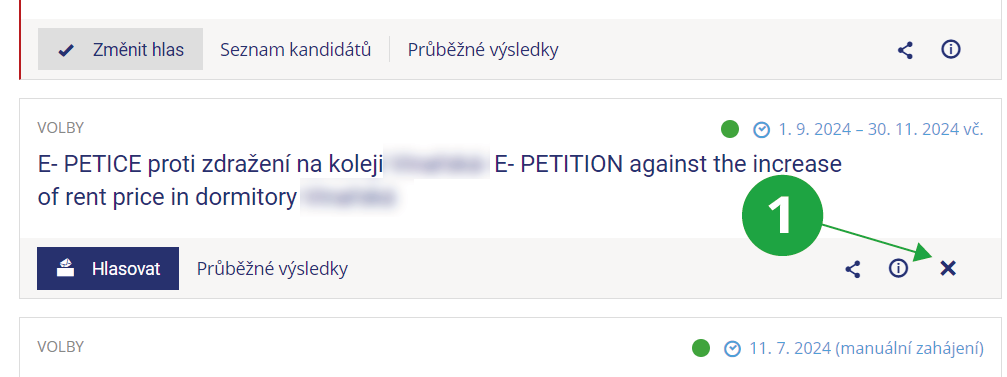Vote using the Hlasovat button
This screenshot has height=377, width=1007.
coord(108,268)
